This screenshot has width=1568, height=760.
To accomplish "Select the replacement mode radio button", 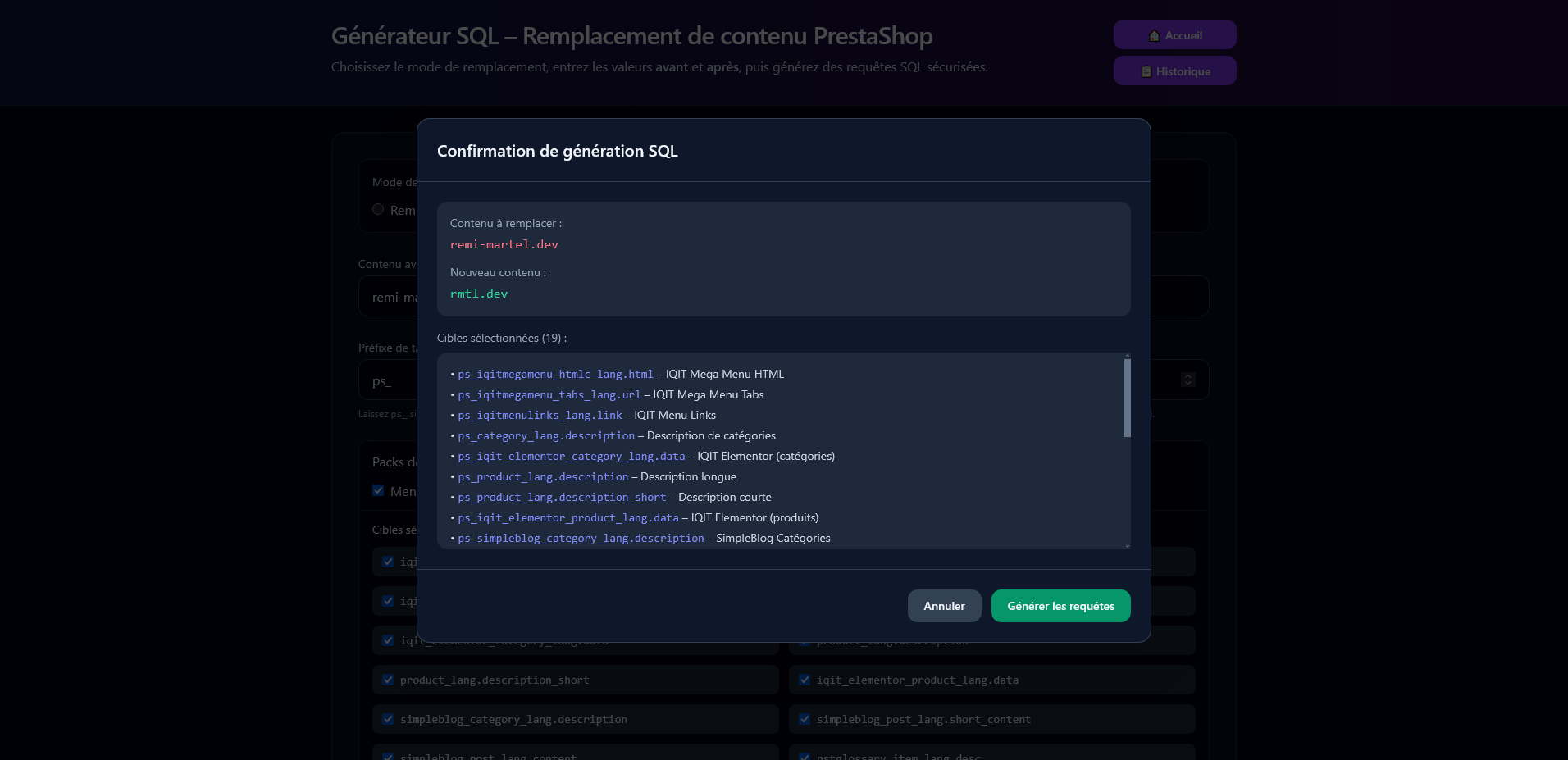I will tap(378, 209).
